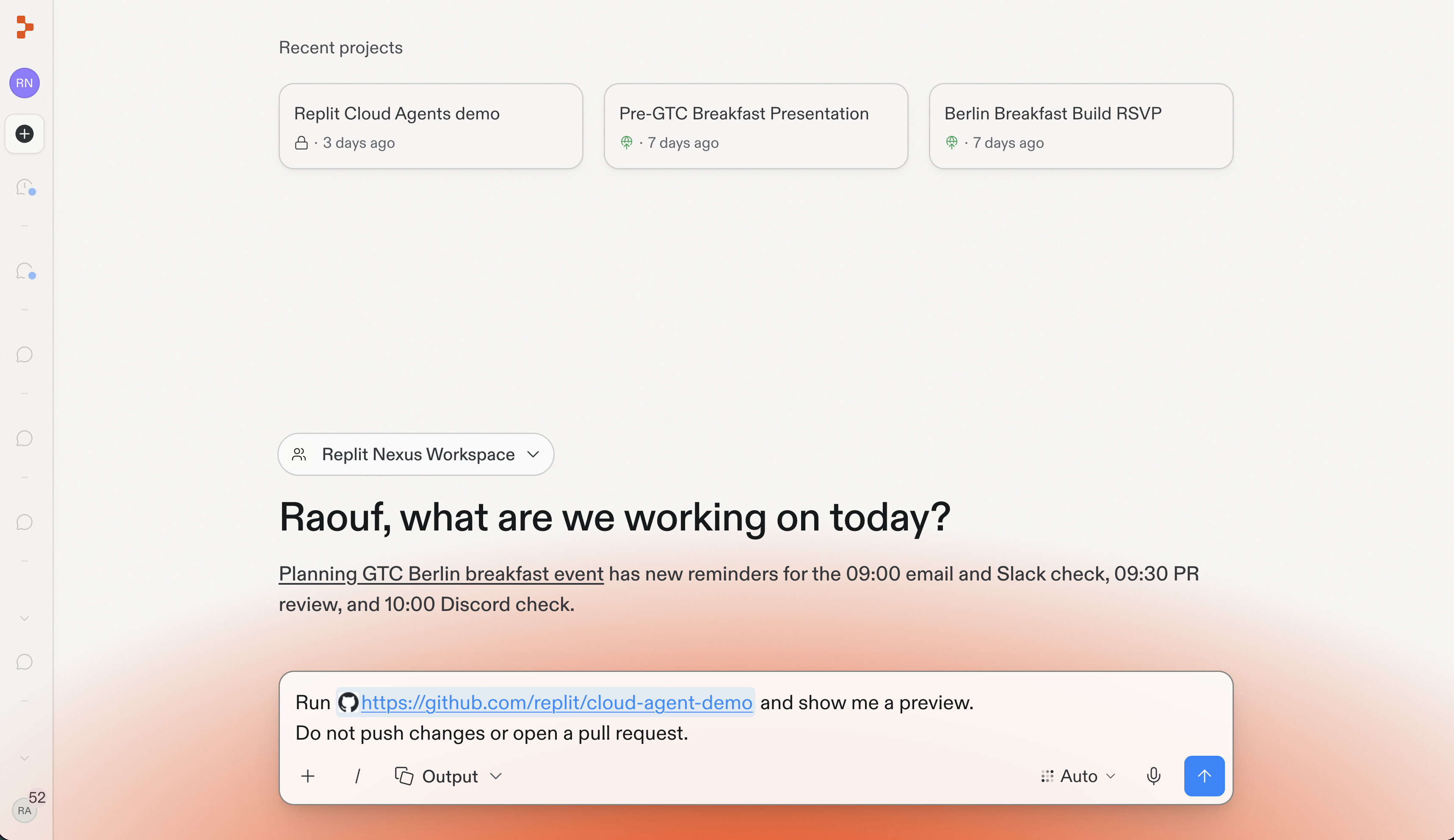Open the chat icon with a clock inside

[x=25, y=187]
